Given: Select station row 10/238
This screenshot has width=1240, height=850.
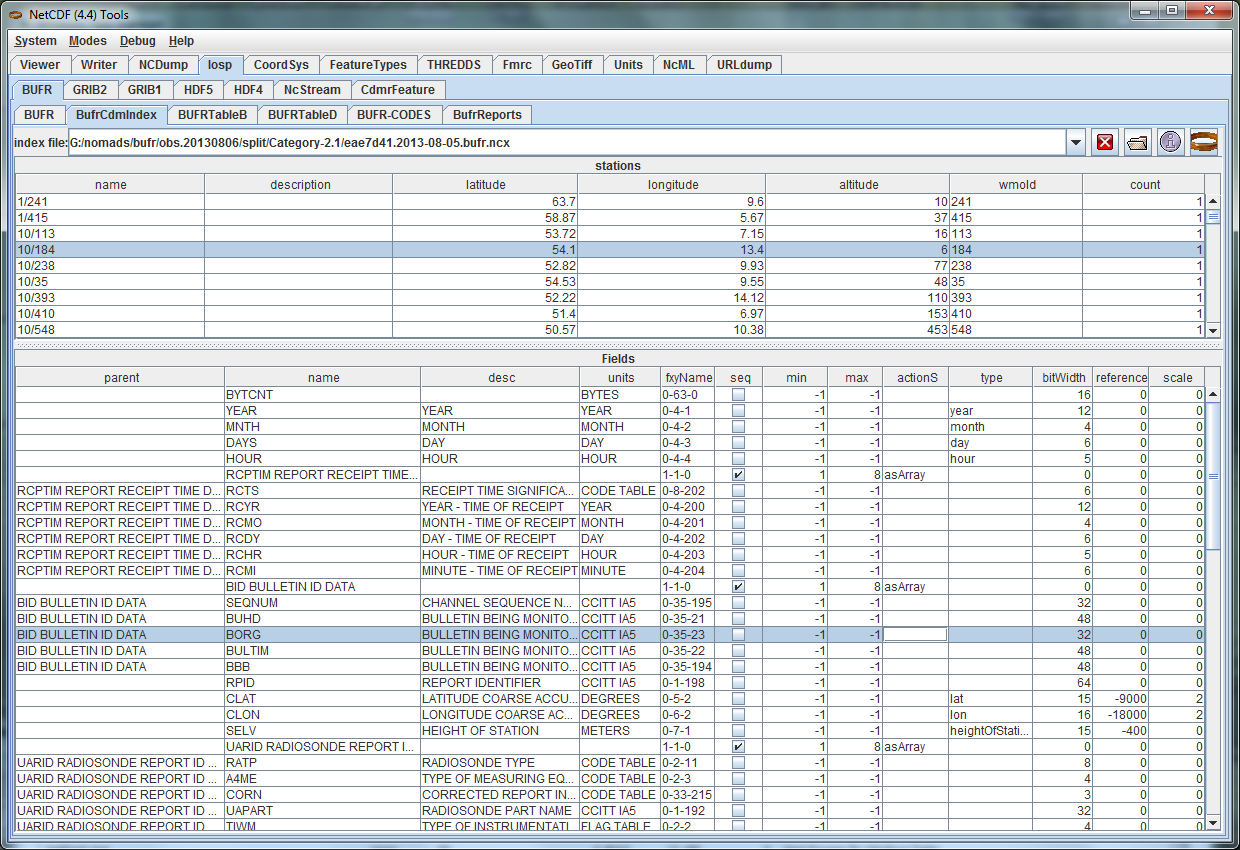Looking at the screenshot, I should (x=110, y=265).
